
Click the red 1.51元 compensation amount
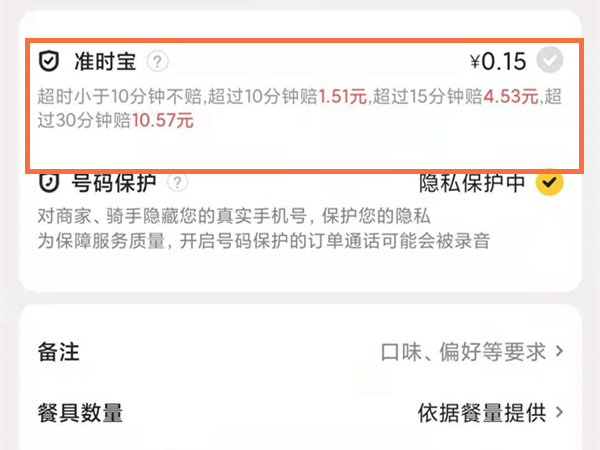click(x=343, y=96)
